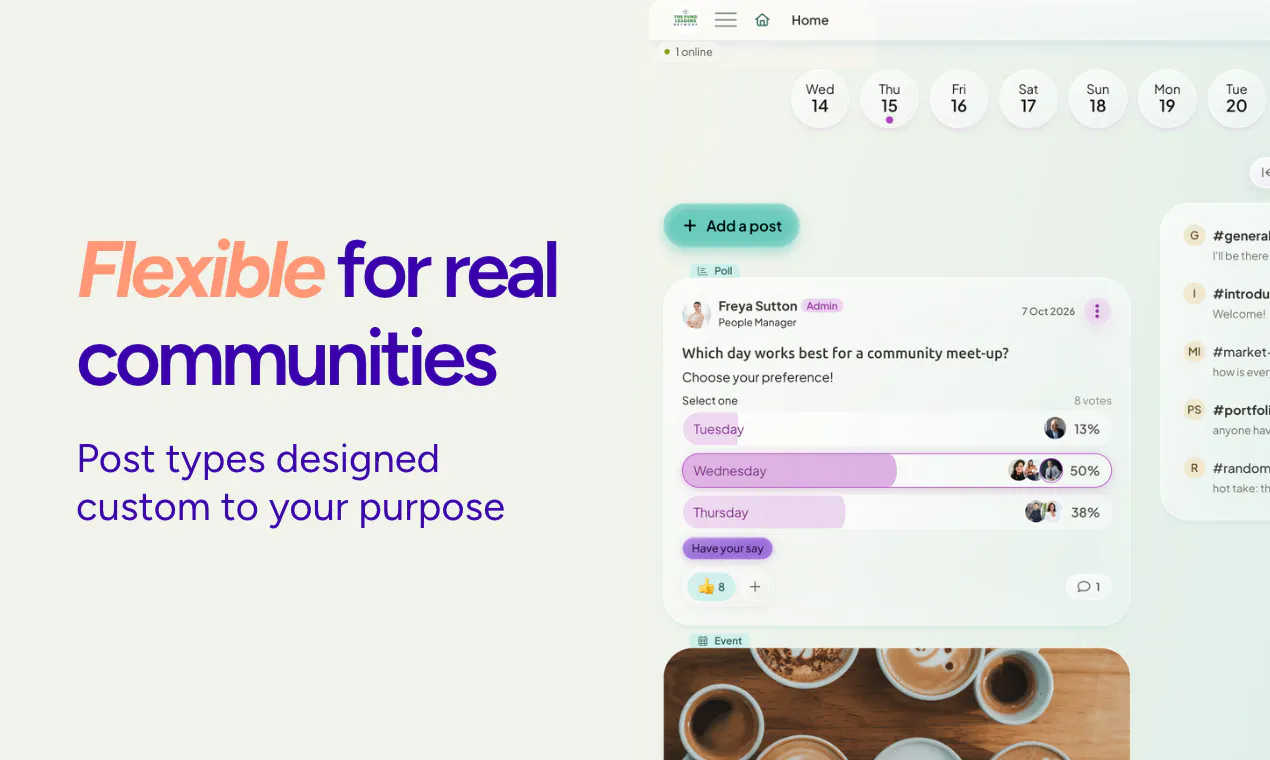
Task: Click the coffee cups event image
Action: (897, 704)
